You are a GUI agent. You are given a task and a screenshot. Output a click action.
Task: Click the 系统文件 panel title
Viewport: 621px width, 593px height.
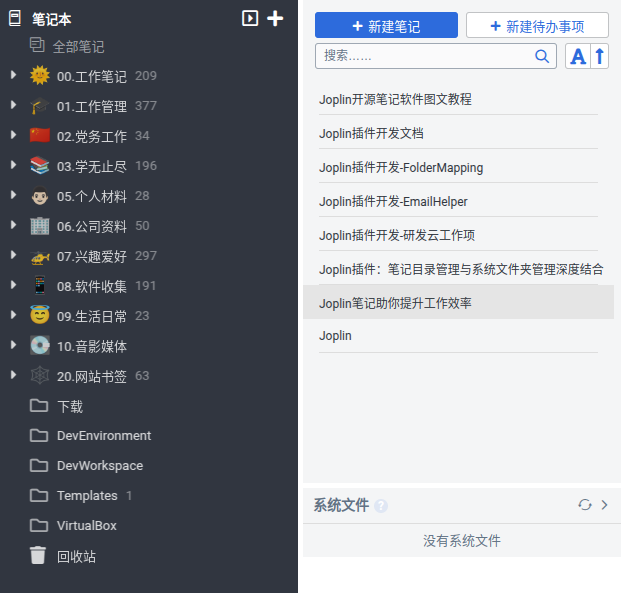point(341,505)
